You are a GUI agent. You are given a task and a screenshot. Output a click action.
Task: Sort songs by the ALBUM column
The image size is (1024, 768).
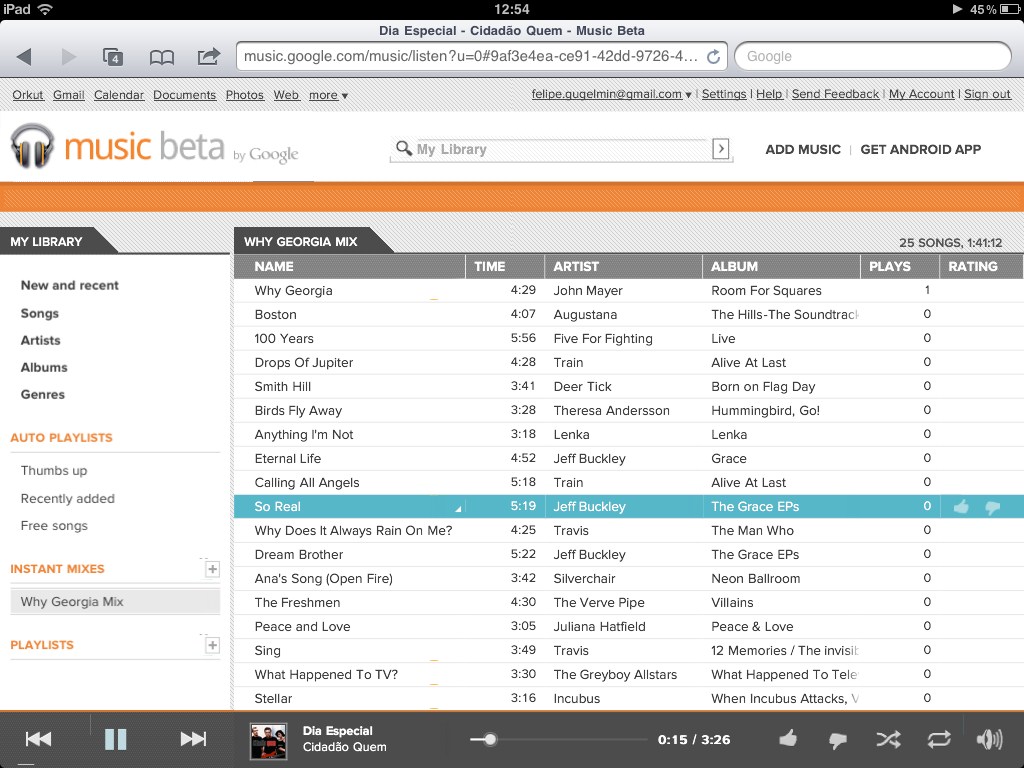[x=781, y=266]
